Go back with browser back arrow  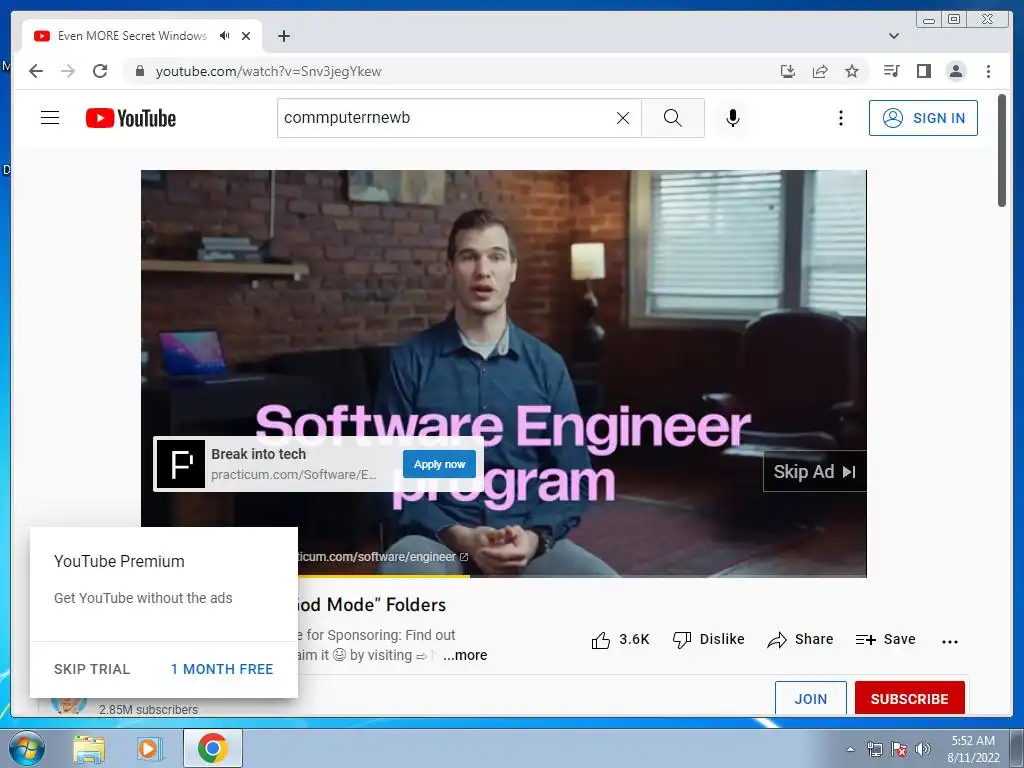[x=36, y=71]
